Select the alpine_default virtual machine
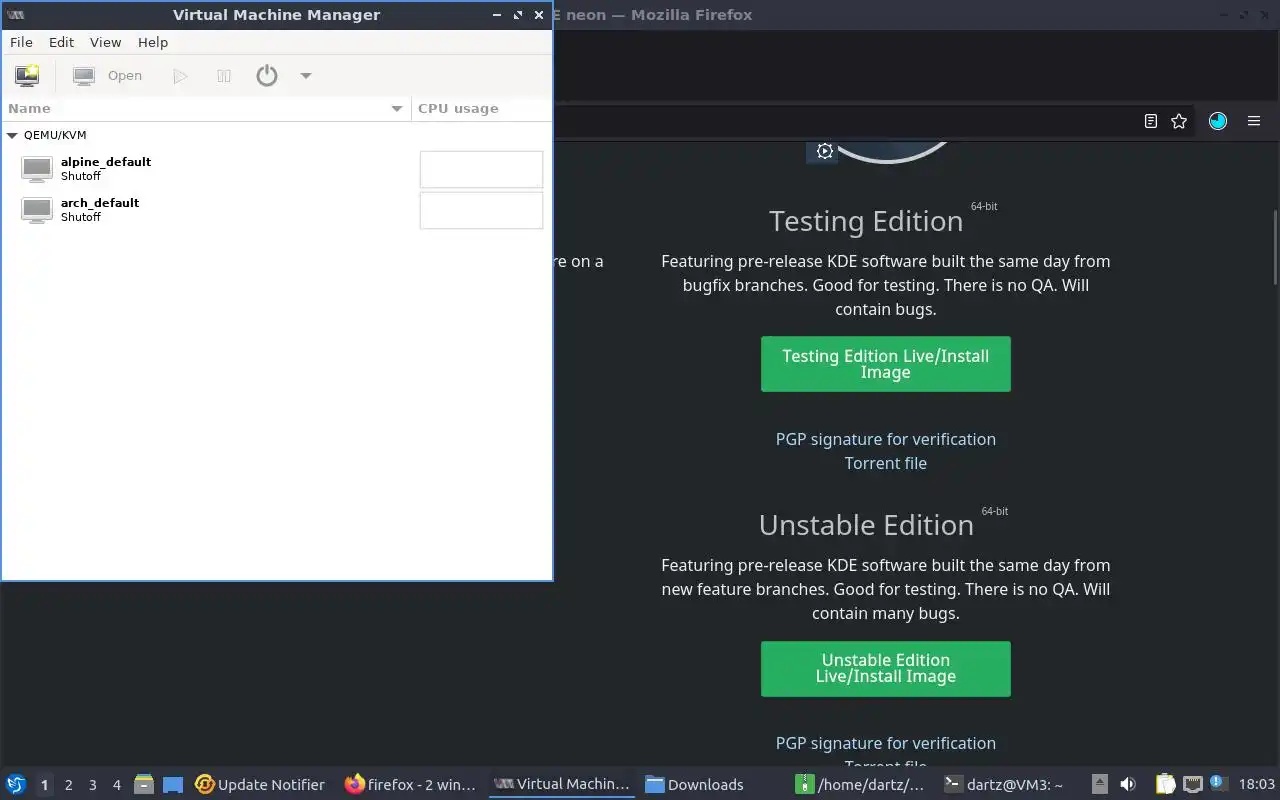1280x800 pixels. click(276, 169)
